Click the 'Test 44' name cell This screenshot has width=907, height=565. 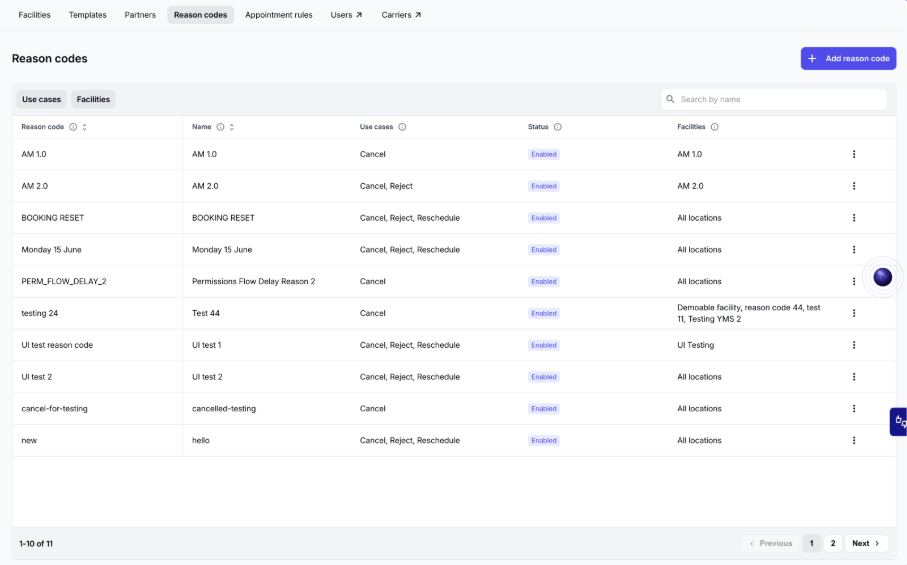[206, 313]
